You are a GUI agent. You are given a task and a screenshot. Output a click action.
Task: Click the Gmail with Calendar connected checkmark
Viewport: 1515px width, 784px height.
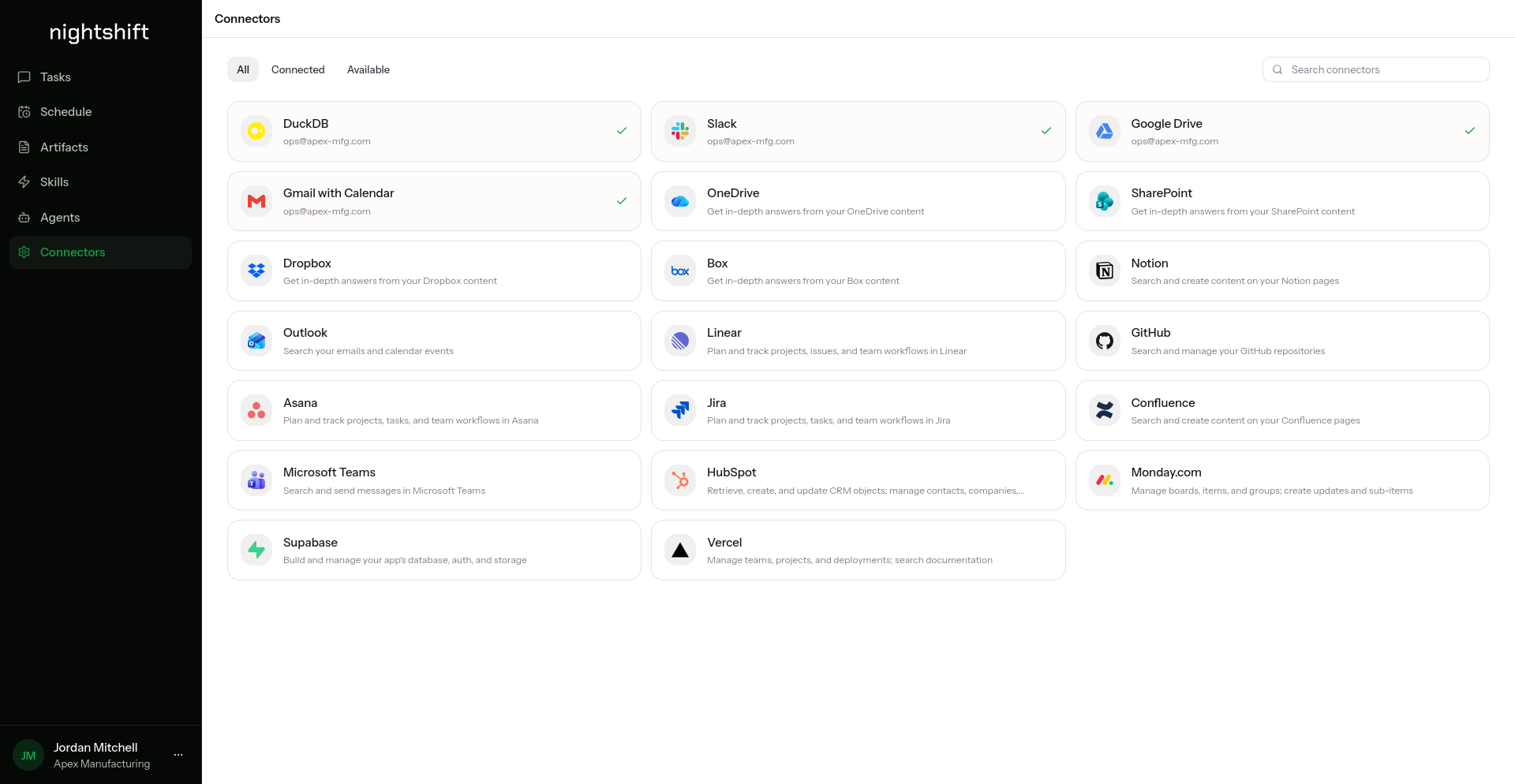tap(622, 201)
